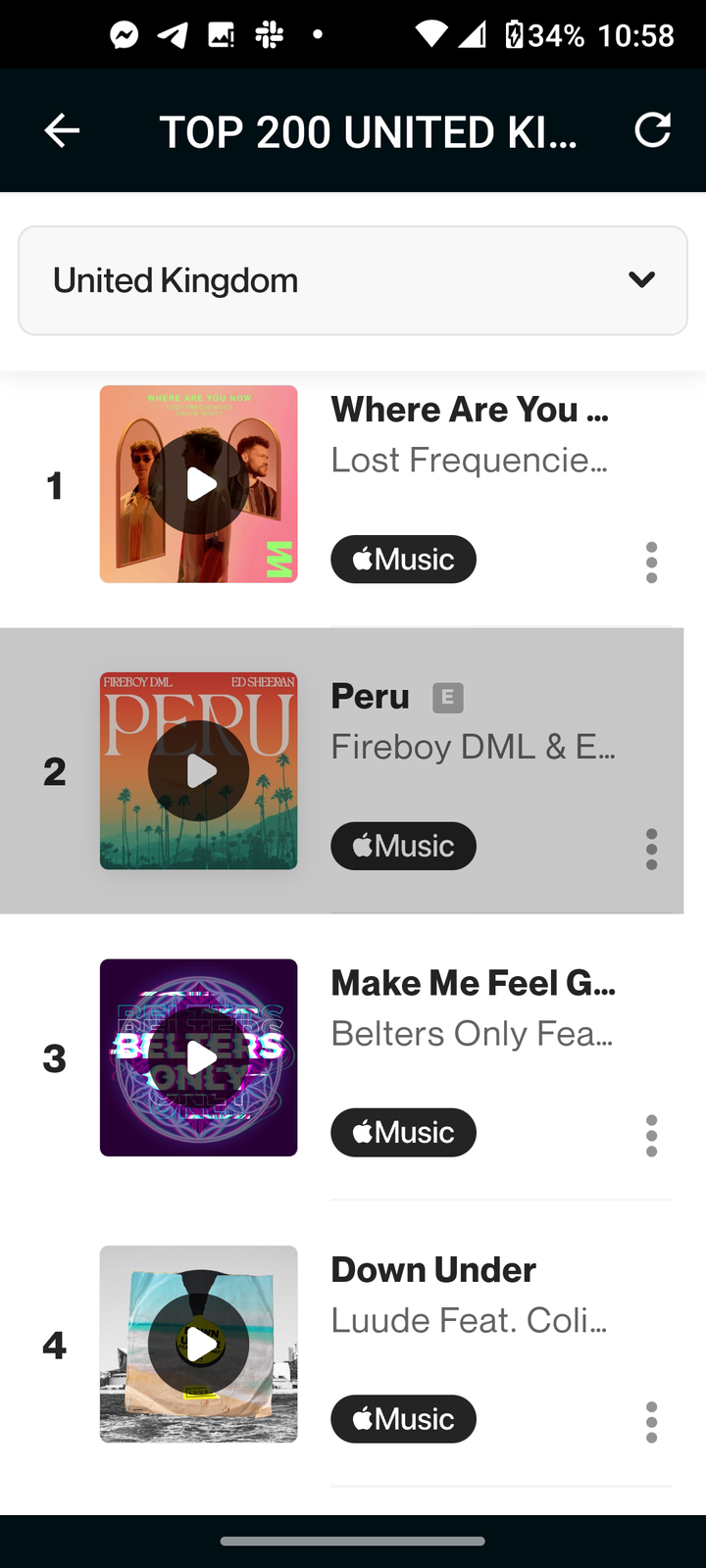Open Down Under in Apple Music
The image size is (706, 1568).
pyautogui.click(x=403, y=1419)
